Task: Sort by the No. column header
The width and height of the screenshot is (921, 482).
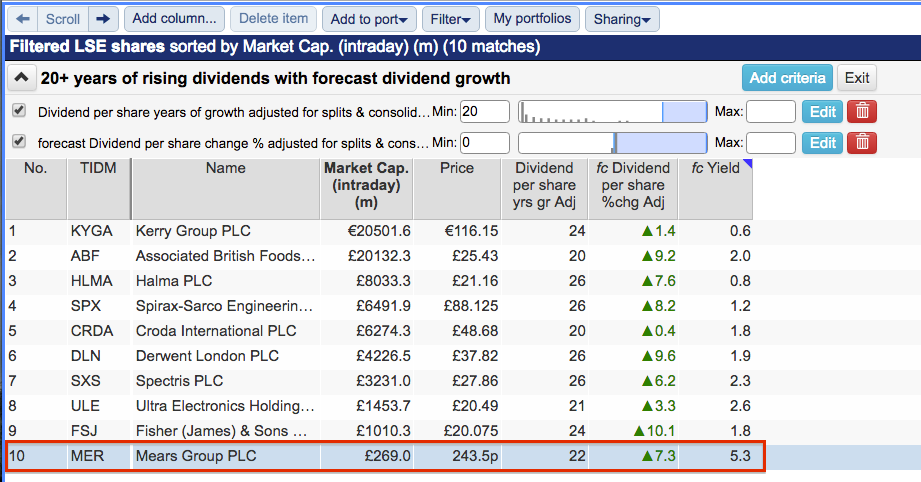Action: [35, 188]
